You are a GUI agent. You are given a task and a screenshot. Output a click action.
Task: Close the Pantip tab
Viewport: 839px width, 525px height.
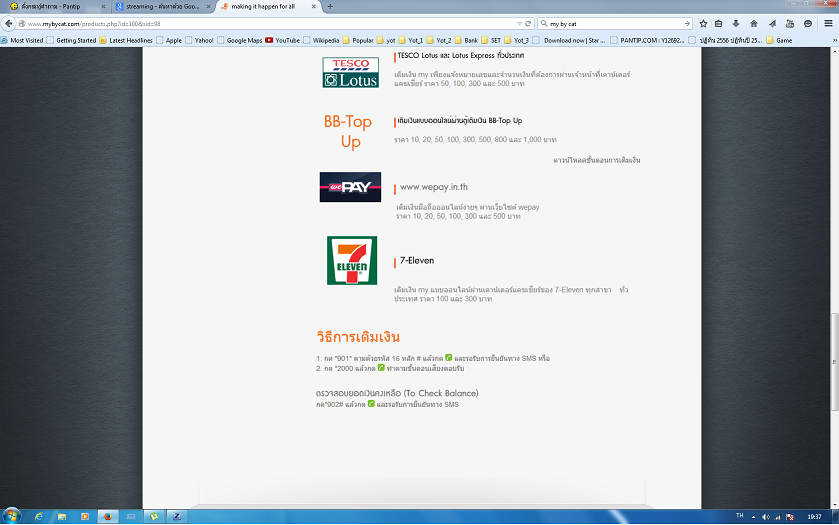click(103, 6)
